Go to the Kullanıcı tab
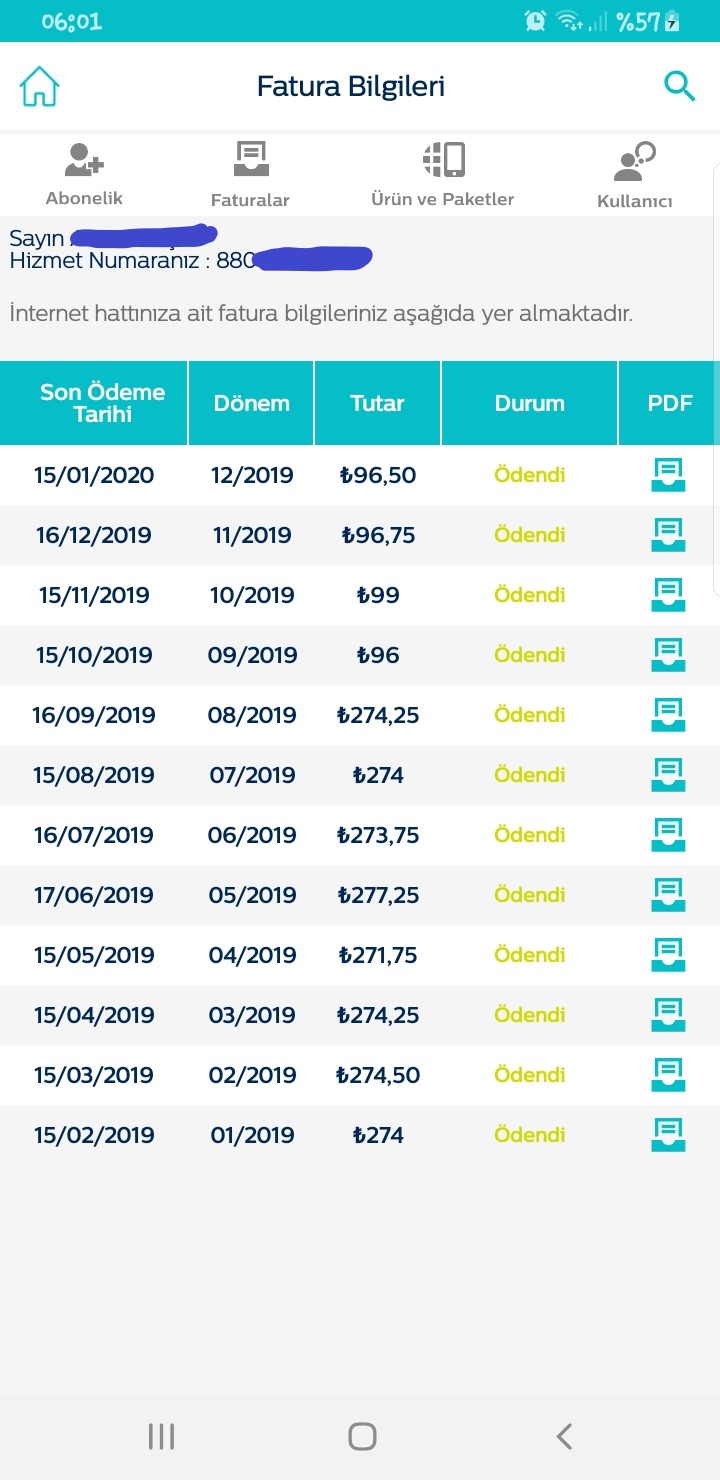 pyautogui.click(x=634, y=175)
